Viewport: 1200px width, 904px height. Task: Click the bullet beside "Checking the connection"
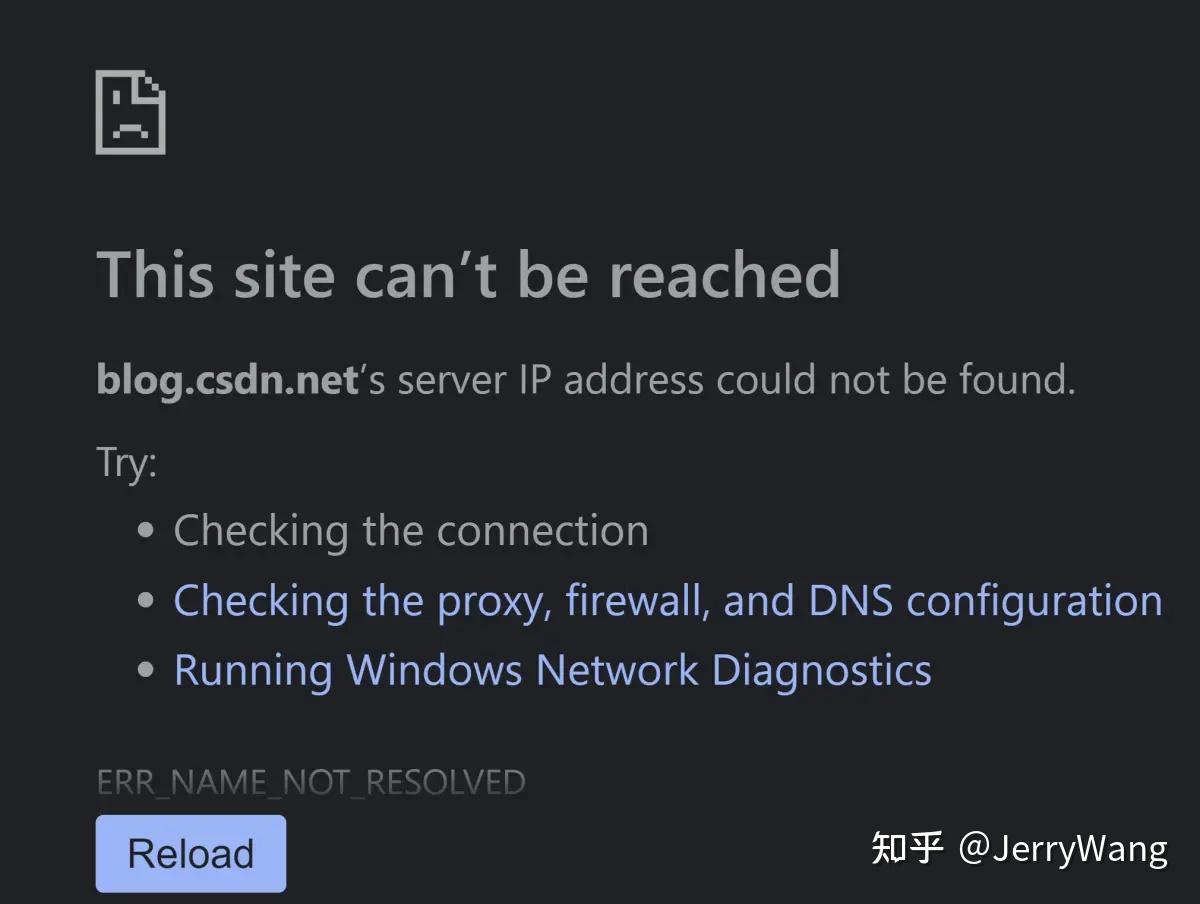148,528
